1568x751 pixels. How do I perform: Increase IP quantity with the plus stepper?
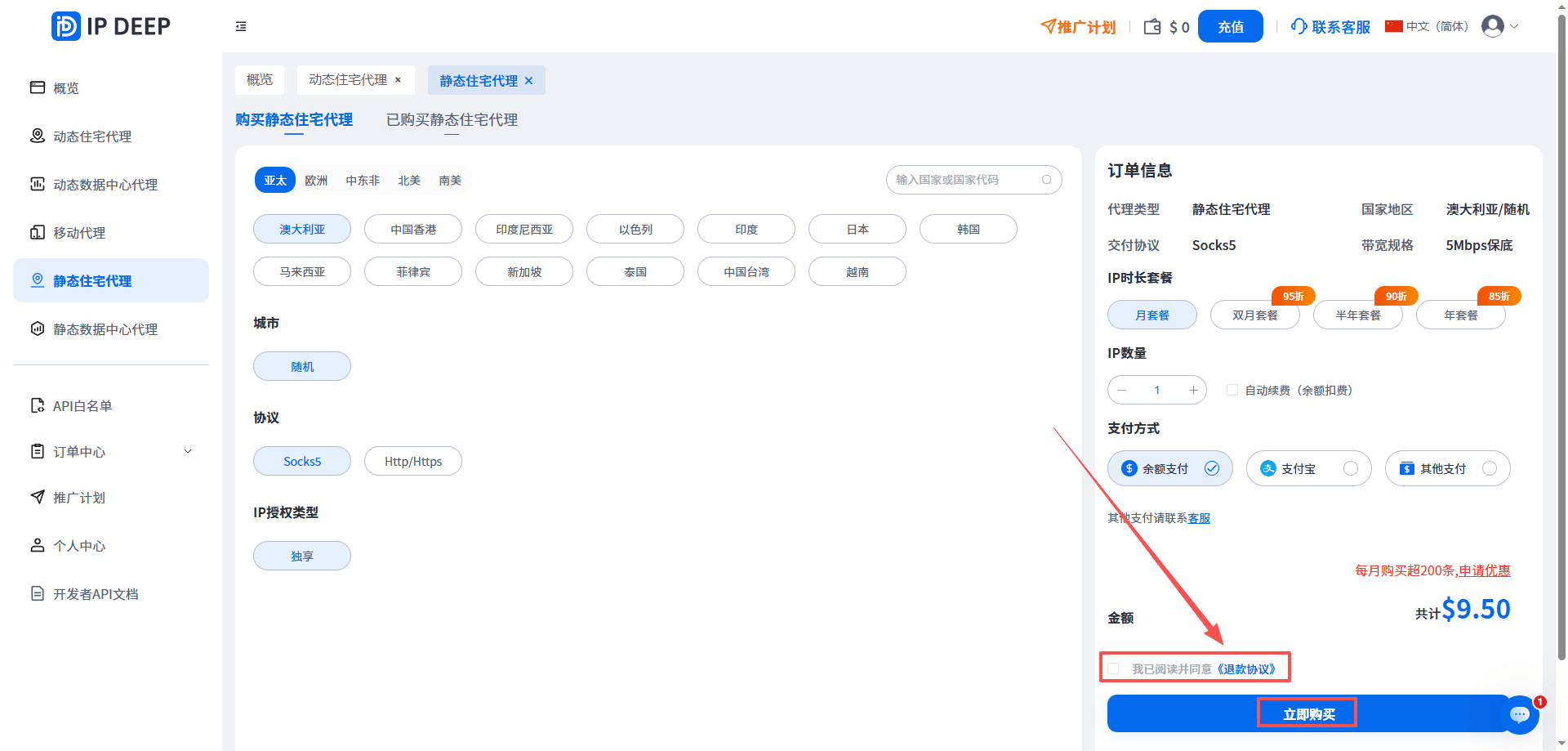pos(1192,390)
